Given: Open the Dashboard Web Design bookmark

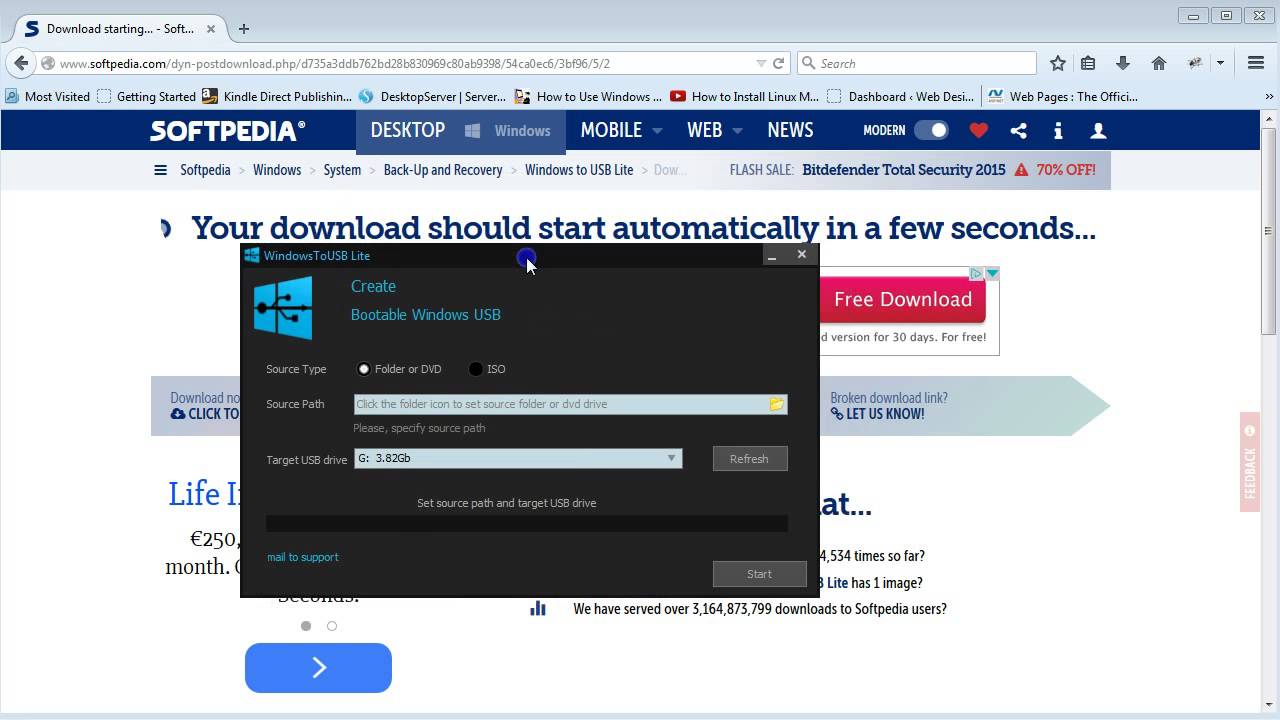Looking at the screenshot, I should tap(900, 97).
